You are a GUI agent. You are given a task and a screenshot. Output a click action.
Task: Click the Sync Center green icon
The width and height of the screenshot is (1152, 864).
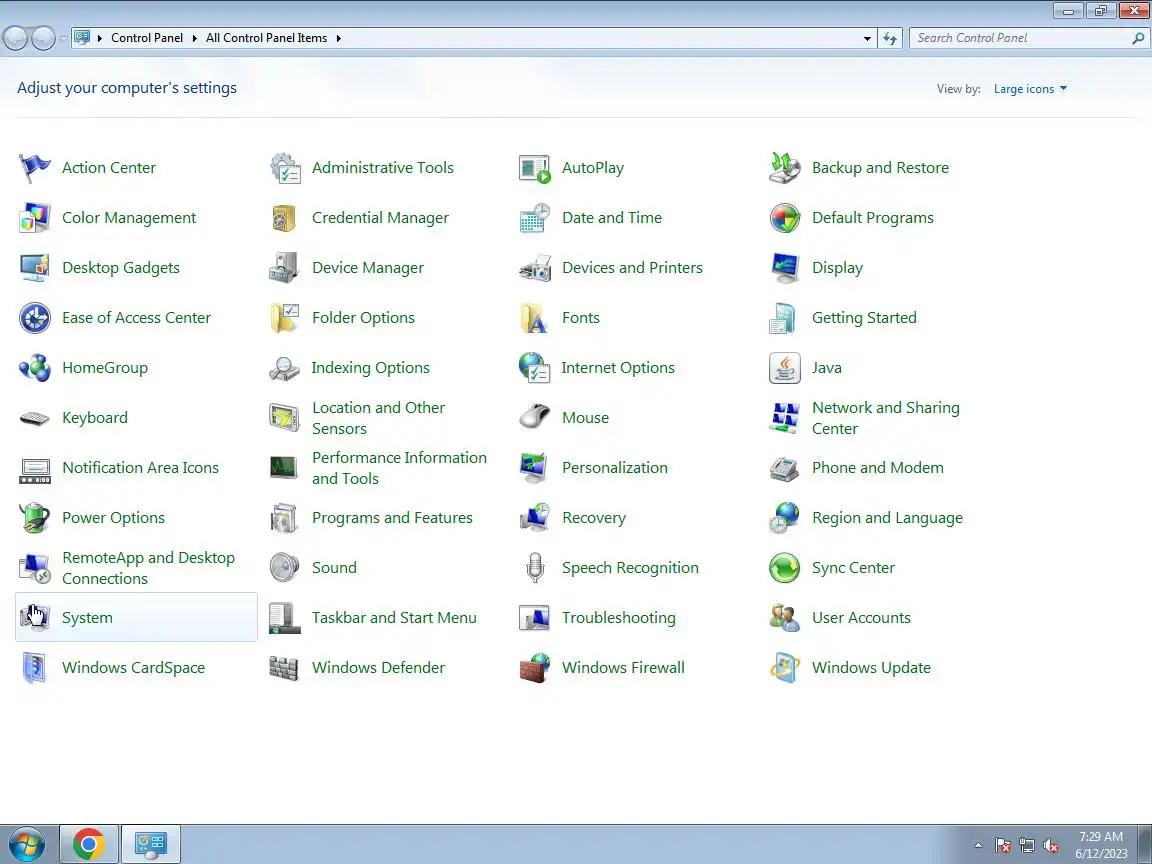tap(784, 568)
